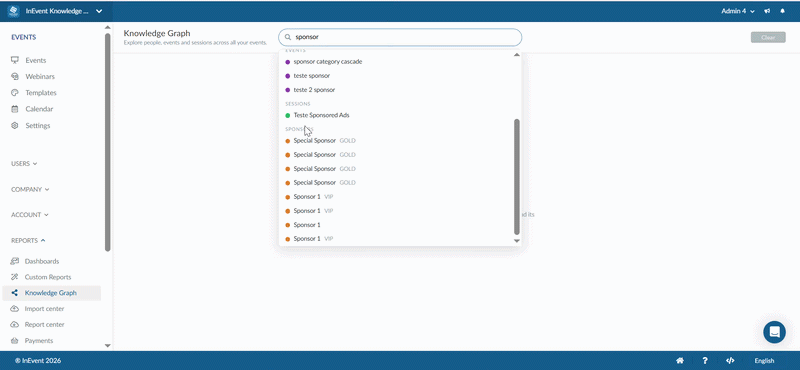
Task: Open Templates from the sidebar
Action: coord(41,93)
